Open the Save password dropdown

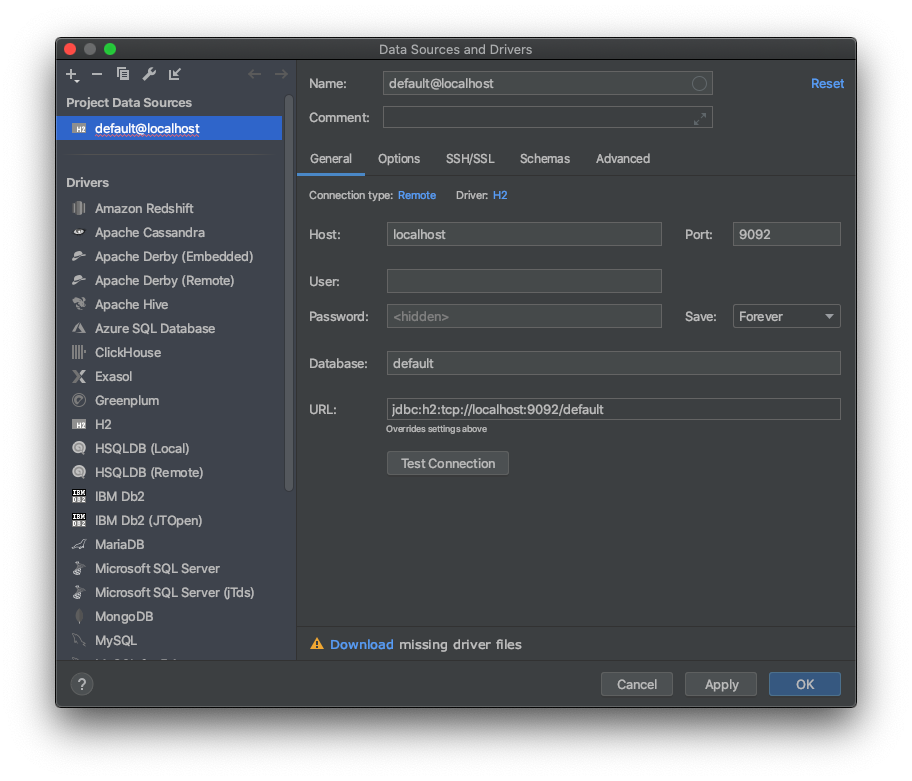786,316
